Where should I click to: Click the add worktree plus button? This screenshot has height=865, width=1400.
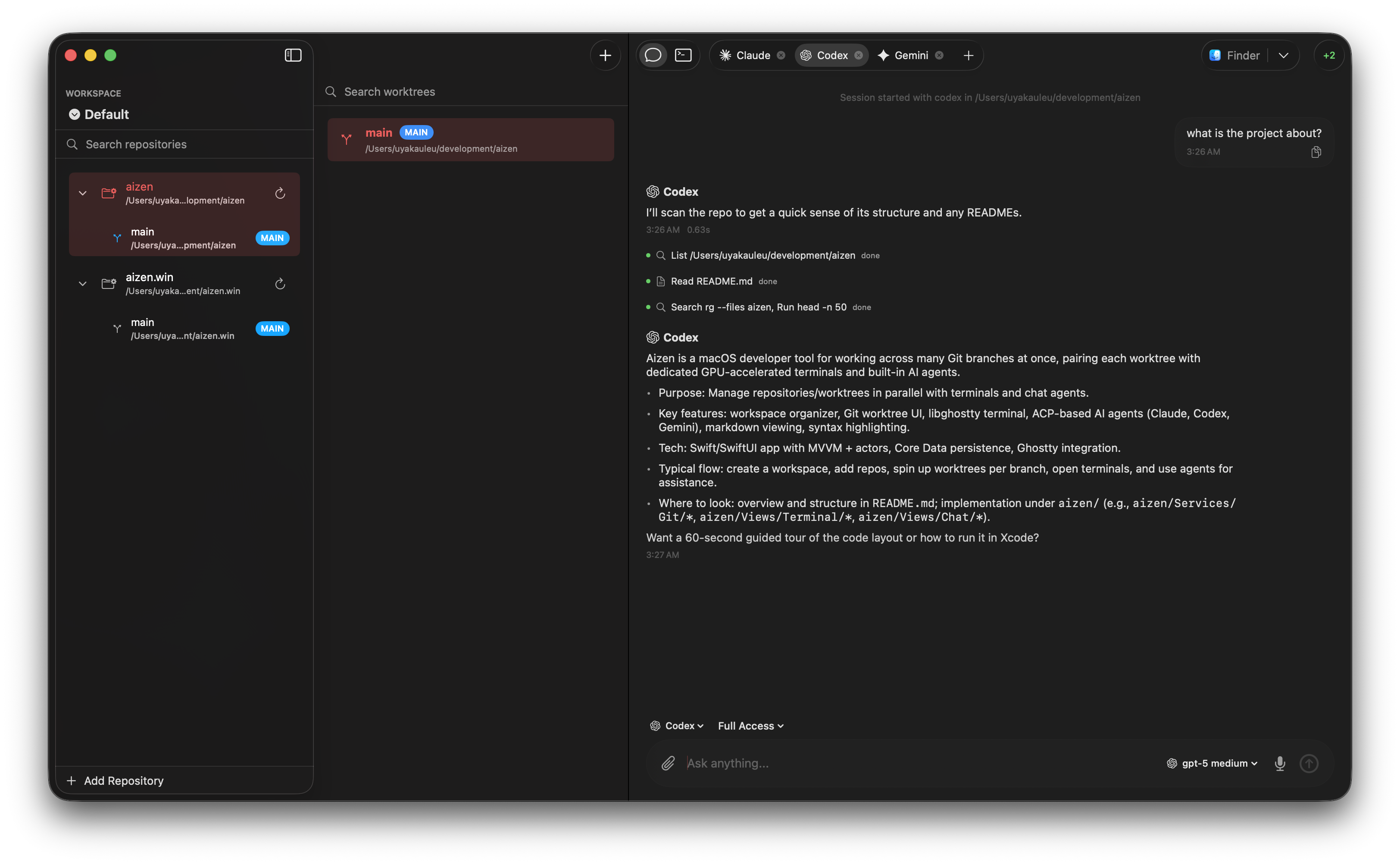[605, 55]
